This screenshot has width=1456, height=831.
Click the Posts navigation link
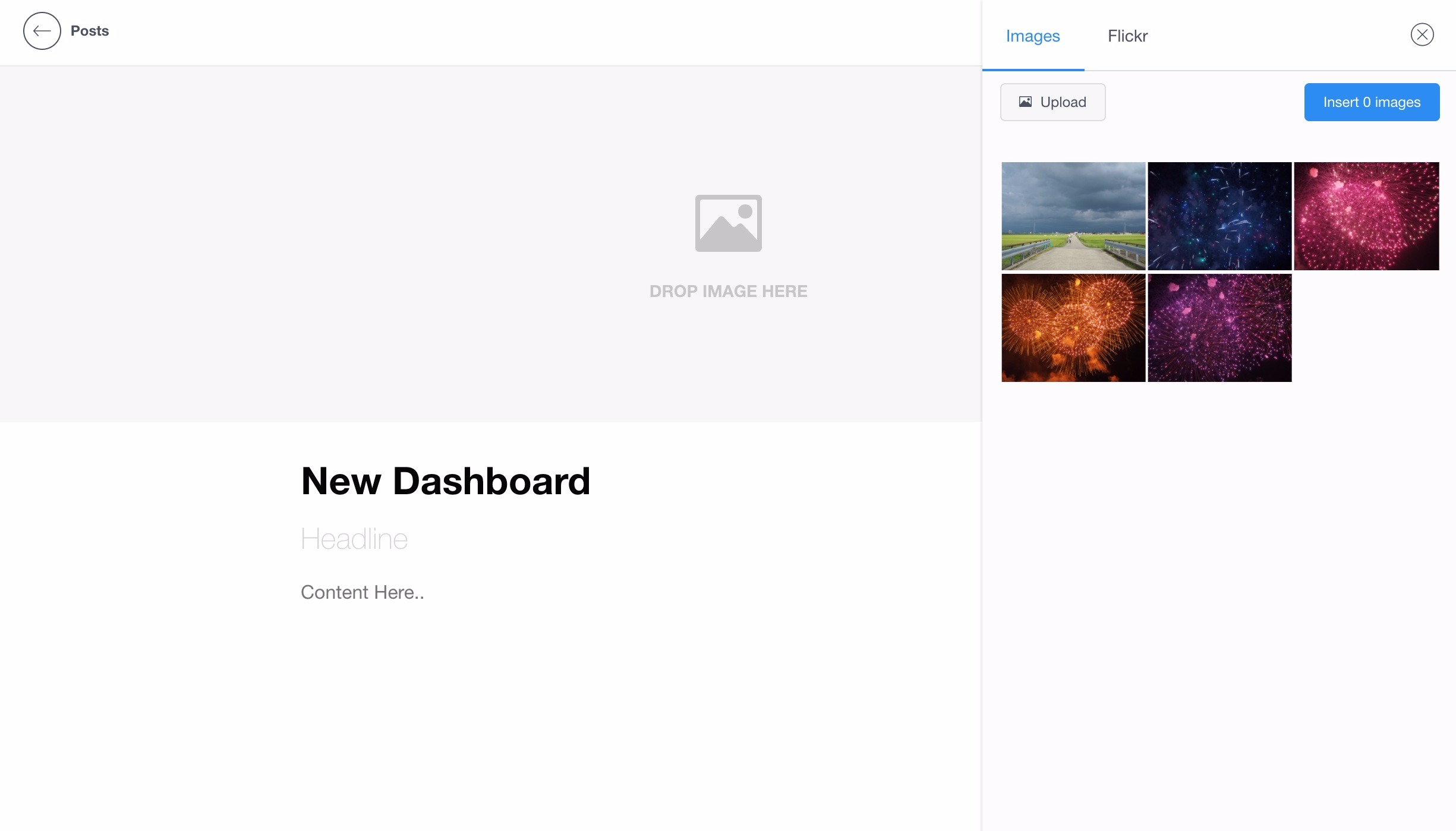(x=89, y=30)
